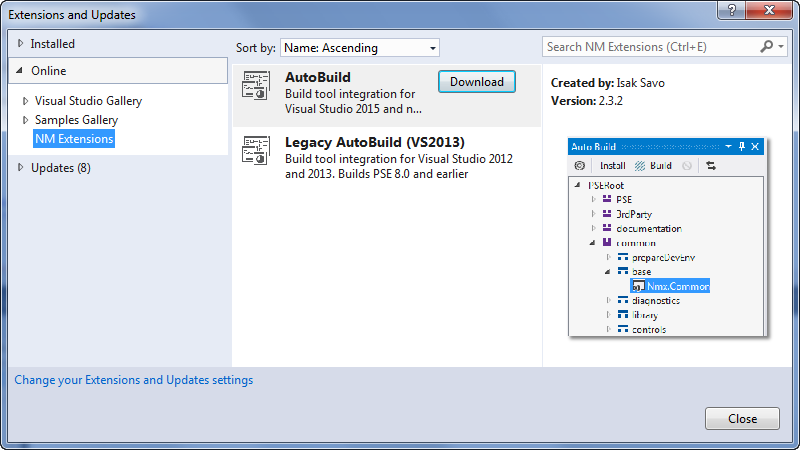Expand the Visual Studio Gallery node
This screenshot has width=800, height=450.
click(x=26, y=101)
